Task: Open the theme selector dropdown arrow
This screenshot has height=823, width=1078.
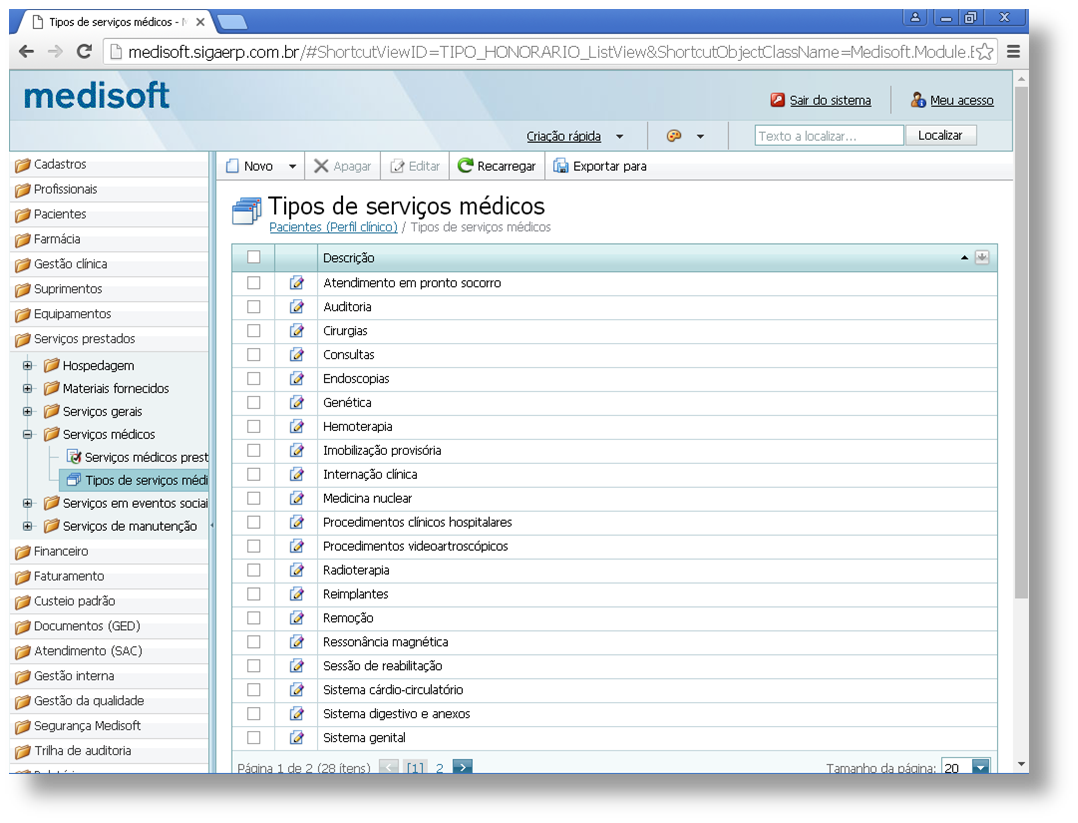Action: [x=700, y=136]
